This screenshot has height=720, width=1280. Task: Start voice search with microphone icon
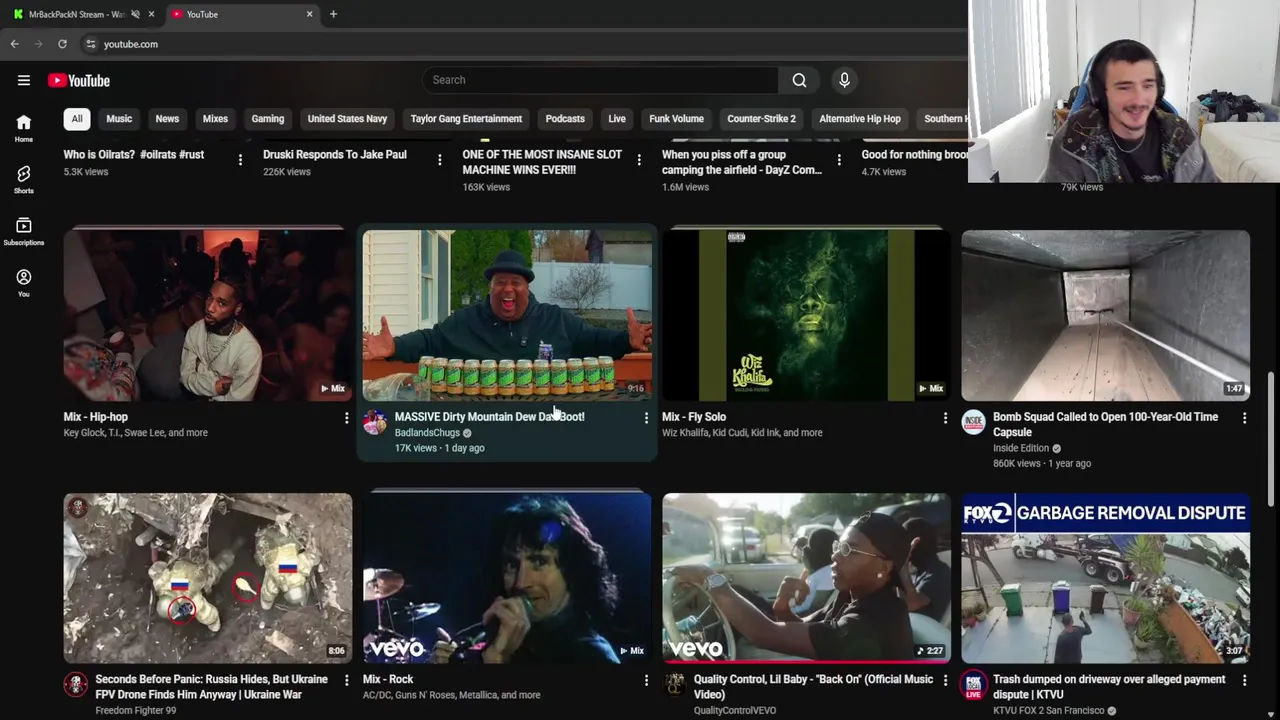pyautogui.click(x=844, y=80)
